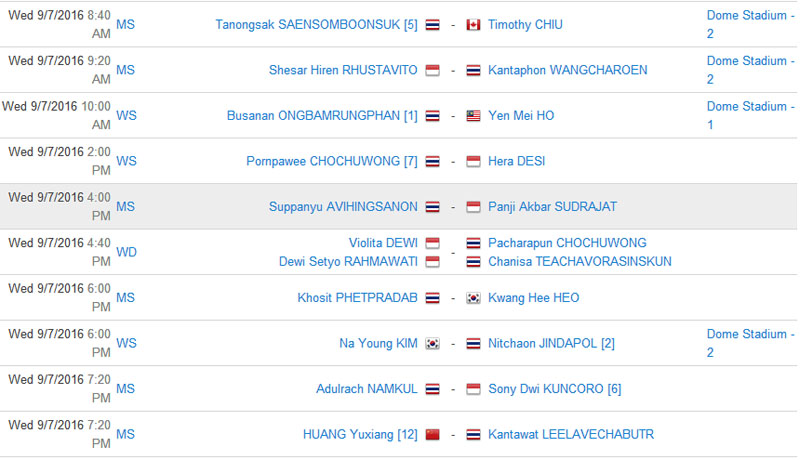Click WS event link for Pornpawee CHOCHUWONG match
The image size is (800, 460).
(x=126, y=161)
